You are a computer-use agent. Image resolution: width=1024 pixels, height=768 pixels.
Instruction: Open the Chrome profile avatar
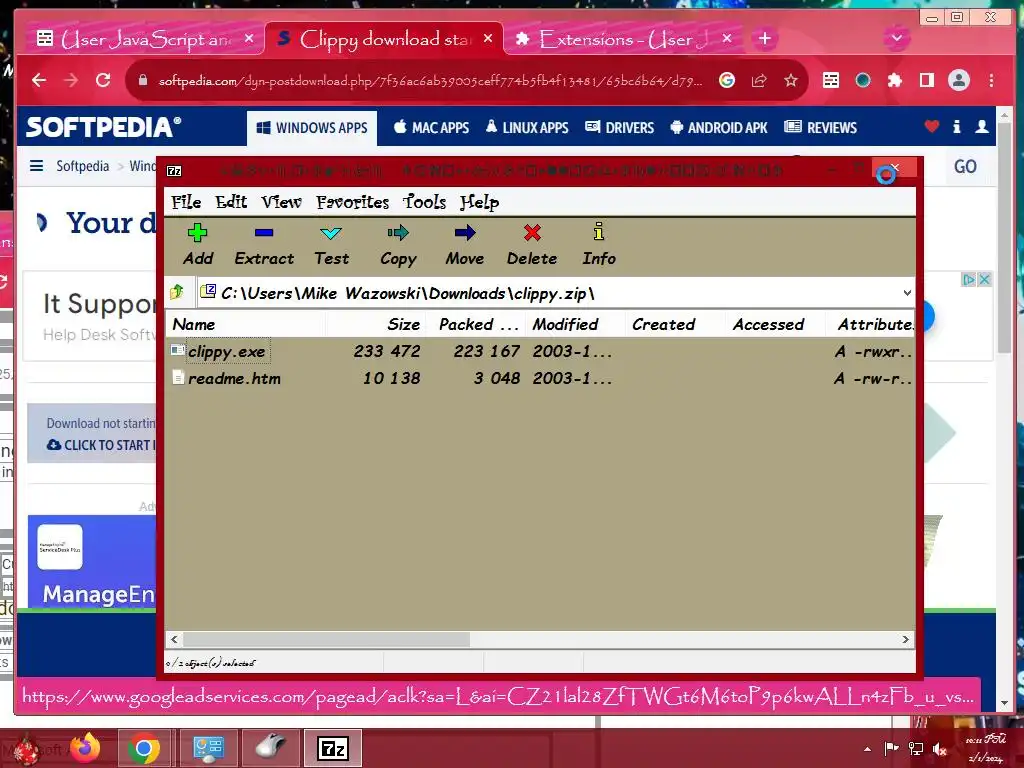coord(958,80)
